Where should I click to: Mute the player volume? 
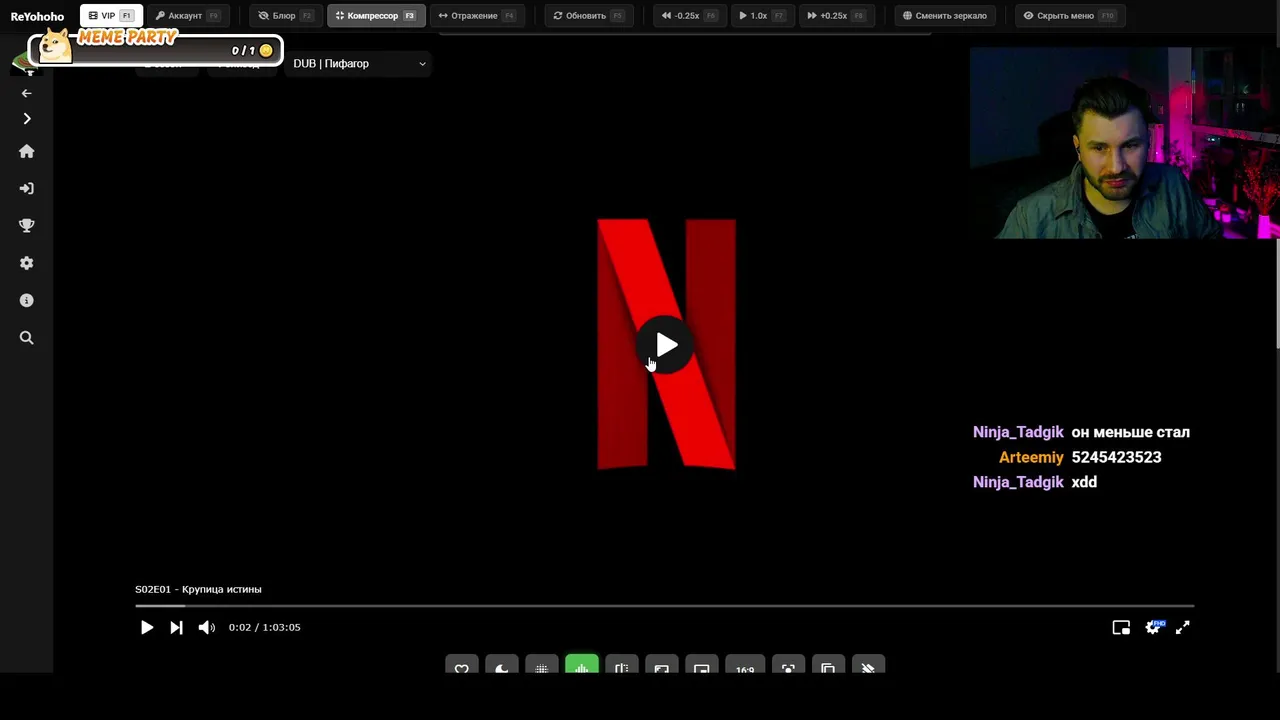pyautogui.click(x=206, y=627)
